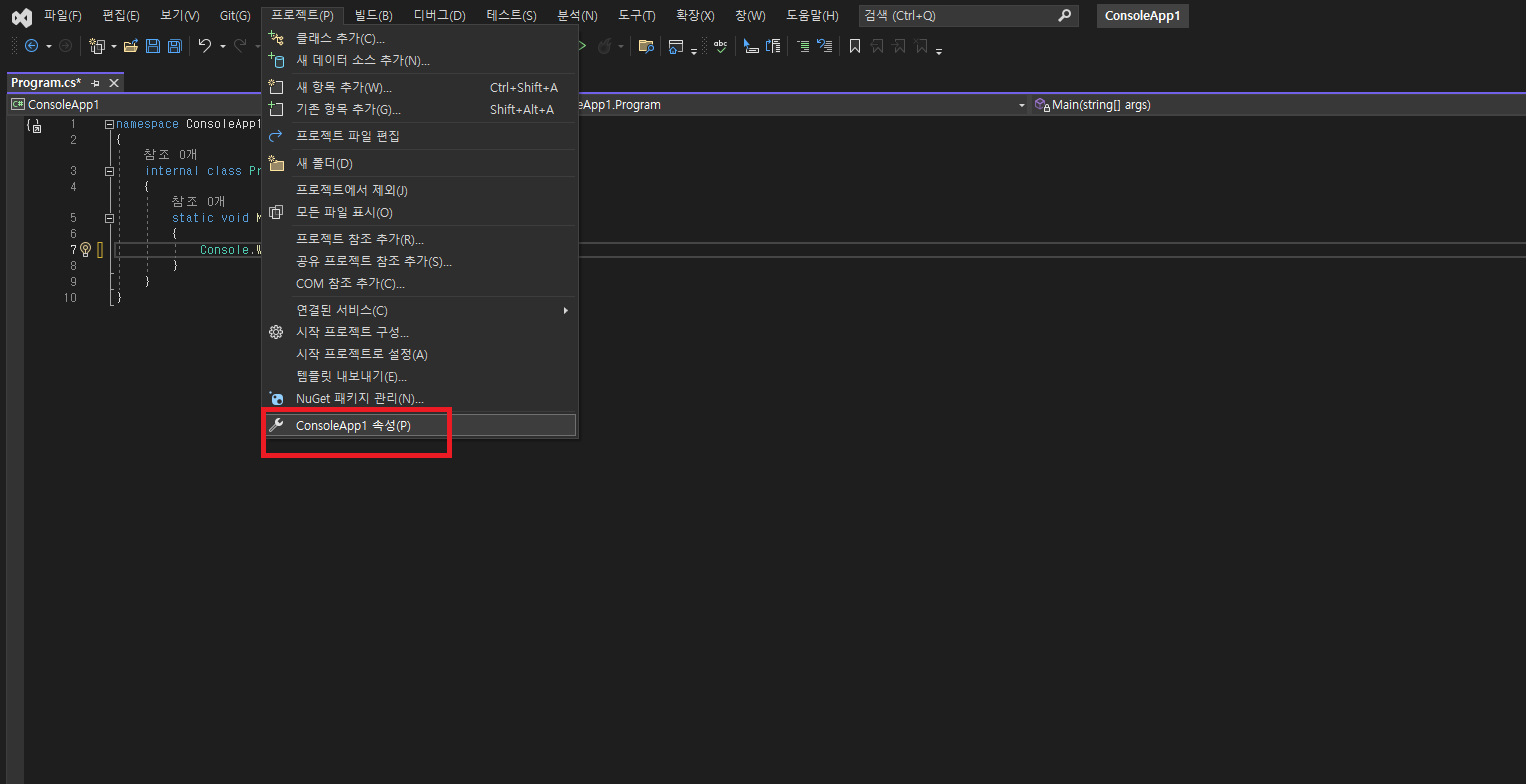Collapse the static void Main block

pyautogui.click(x=109, y=218)
